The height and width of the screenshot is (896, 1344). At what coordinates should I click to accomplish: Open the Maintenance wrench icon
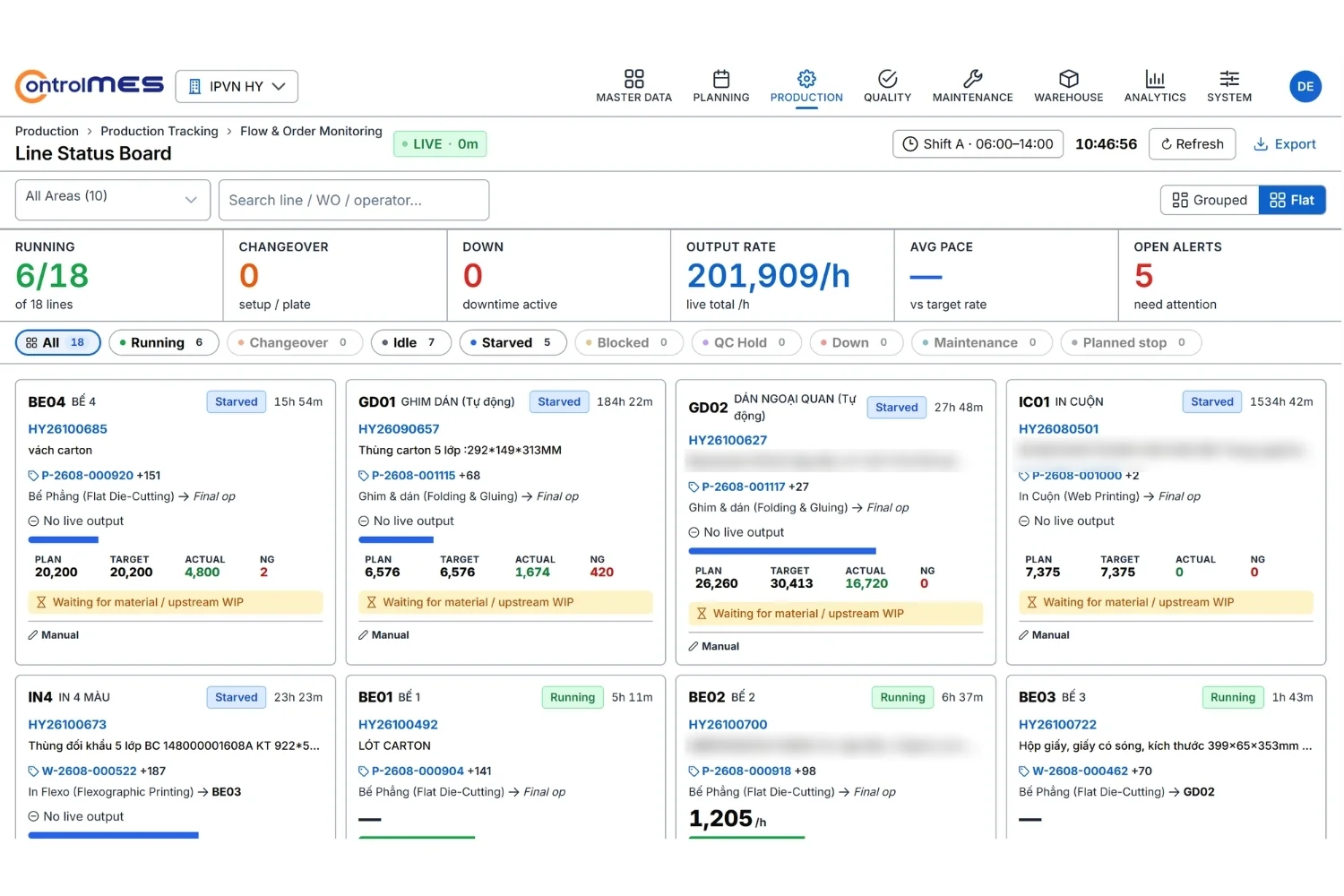tap(972, 79)
